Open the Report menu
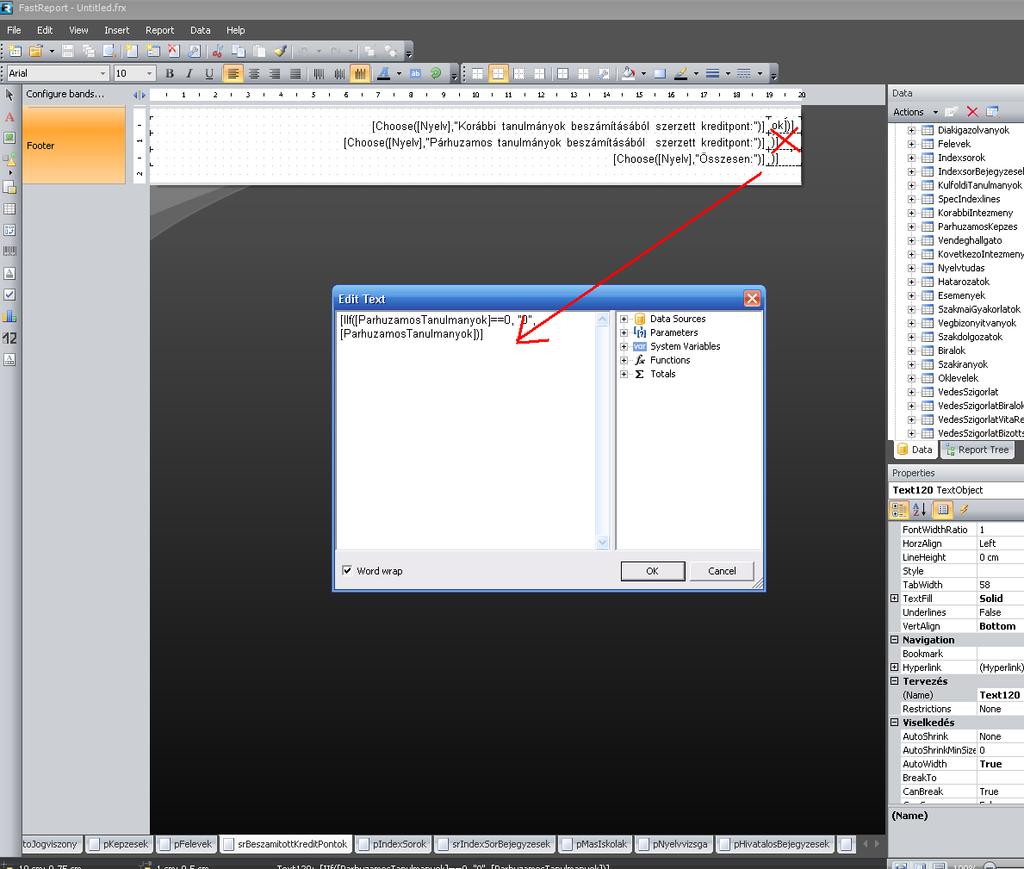The height and width of the screenshot is (869, 1024). point(159,30)
